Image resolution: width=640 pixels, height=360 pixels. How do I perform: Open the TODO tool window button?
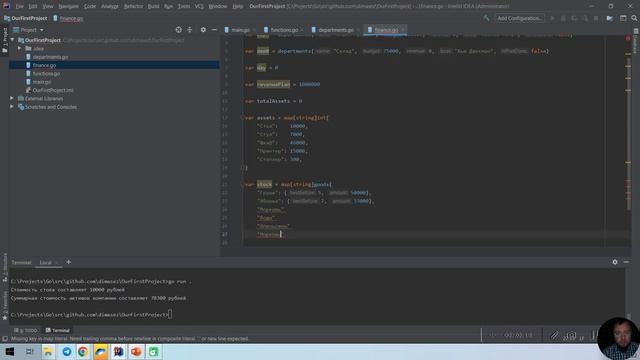[25, 330]
